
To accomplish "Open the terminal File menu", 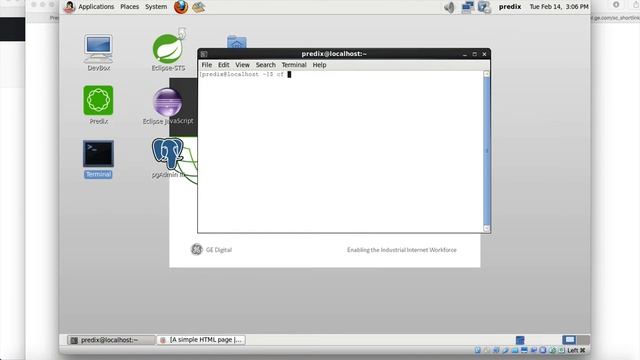I will (x=207, y=65).
